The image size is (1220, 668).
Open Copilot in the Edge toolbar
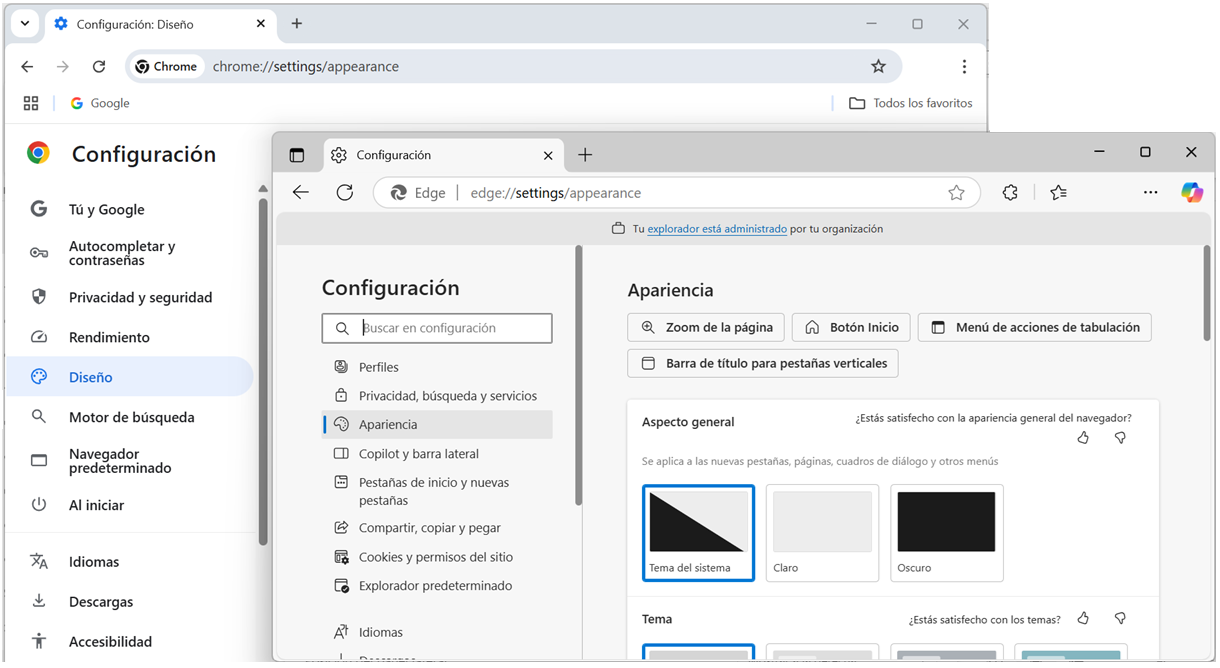1192,192
